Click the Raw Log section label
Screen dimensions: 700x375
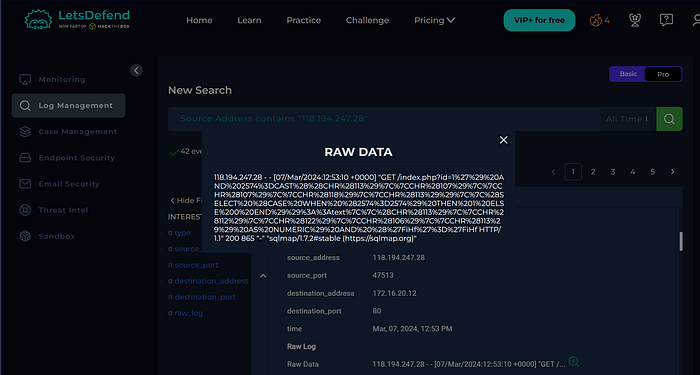pos(301,346)
